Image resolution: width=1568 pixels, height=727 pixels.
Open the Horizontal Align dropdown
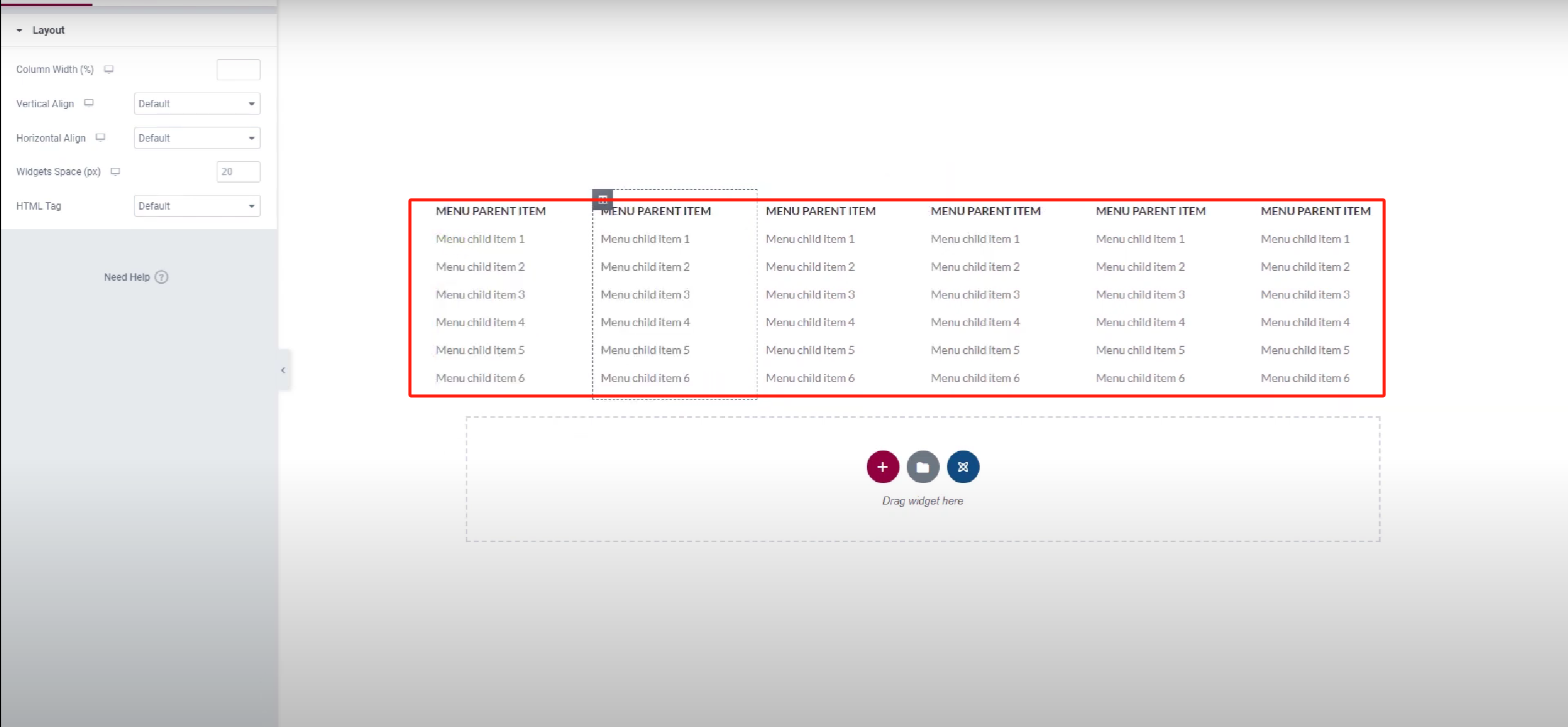(197, 138)
